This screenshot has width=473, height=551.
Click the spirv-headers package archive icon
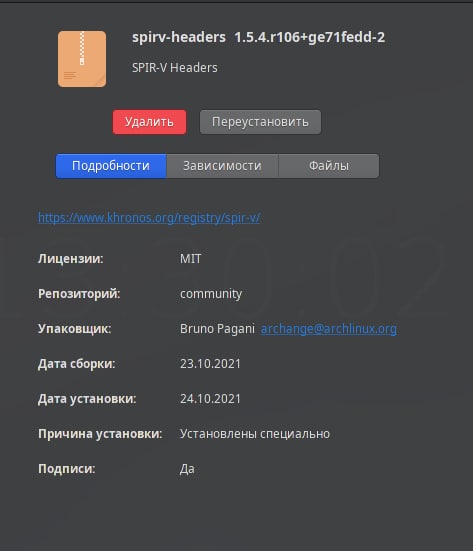pyautogui.click(x=82, y=59)
